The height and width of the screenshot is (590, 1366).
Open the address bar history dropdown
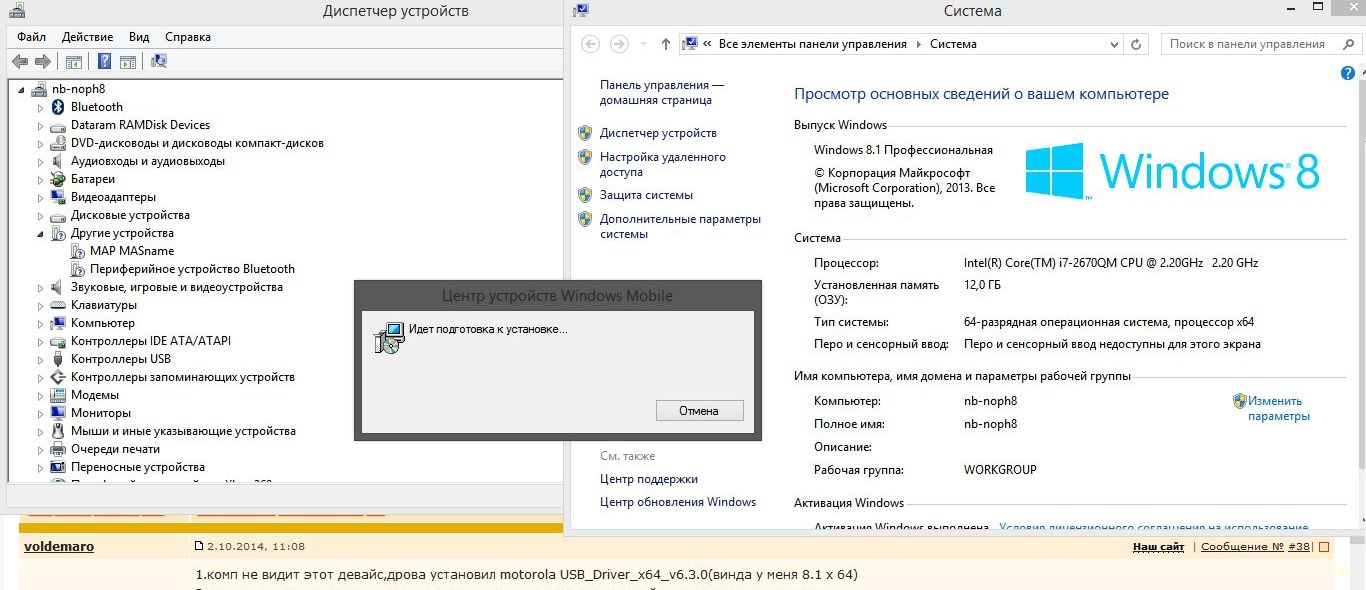coord(1114,44)
